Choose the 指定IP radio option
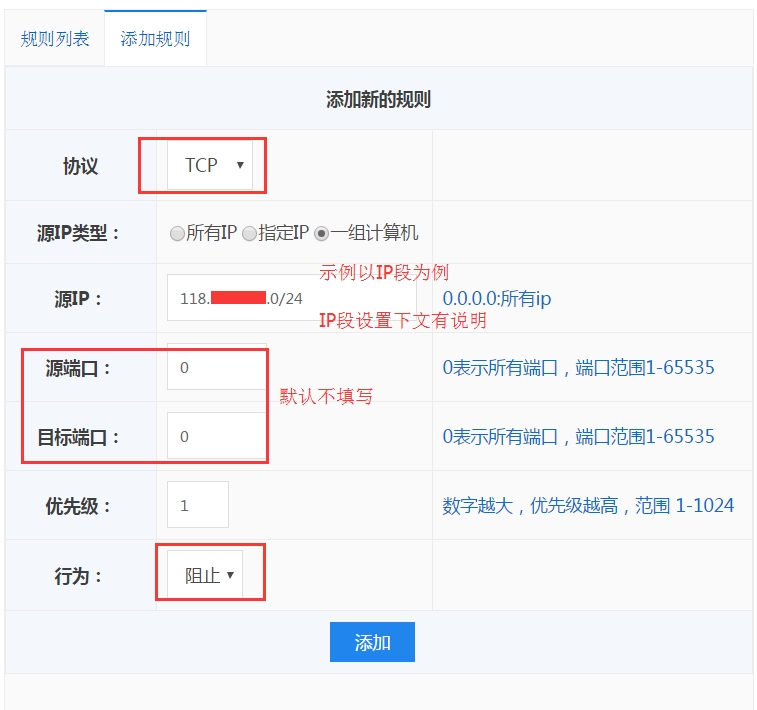The width and height of the screenshot is (757, 710). 249,234
